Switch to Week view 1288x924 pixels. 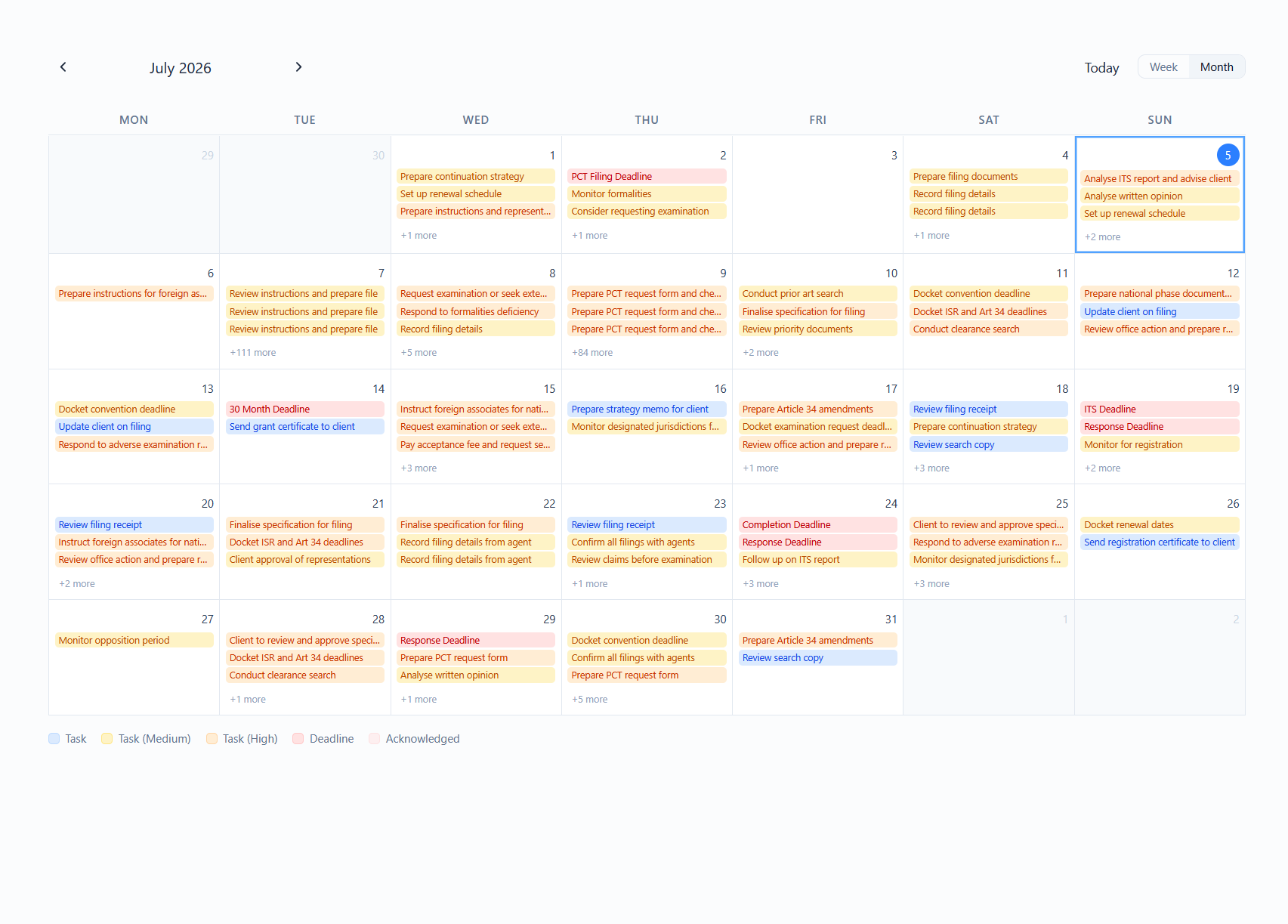(x=1163, y=67)
